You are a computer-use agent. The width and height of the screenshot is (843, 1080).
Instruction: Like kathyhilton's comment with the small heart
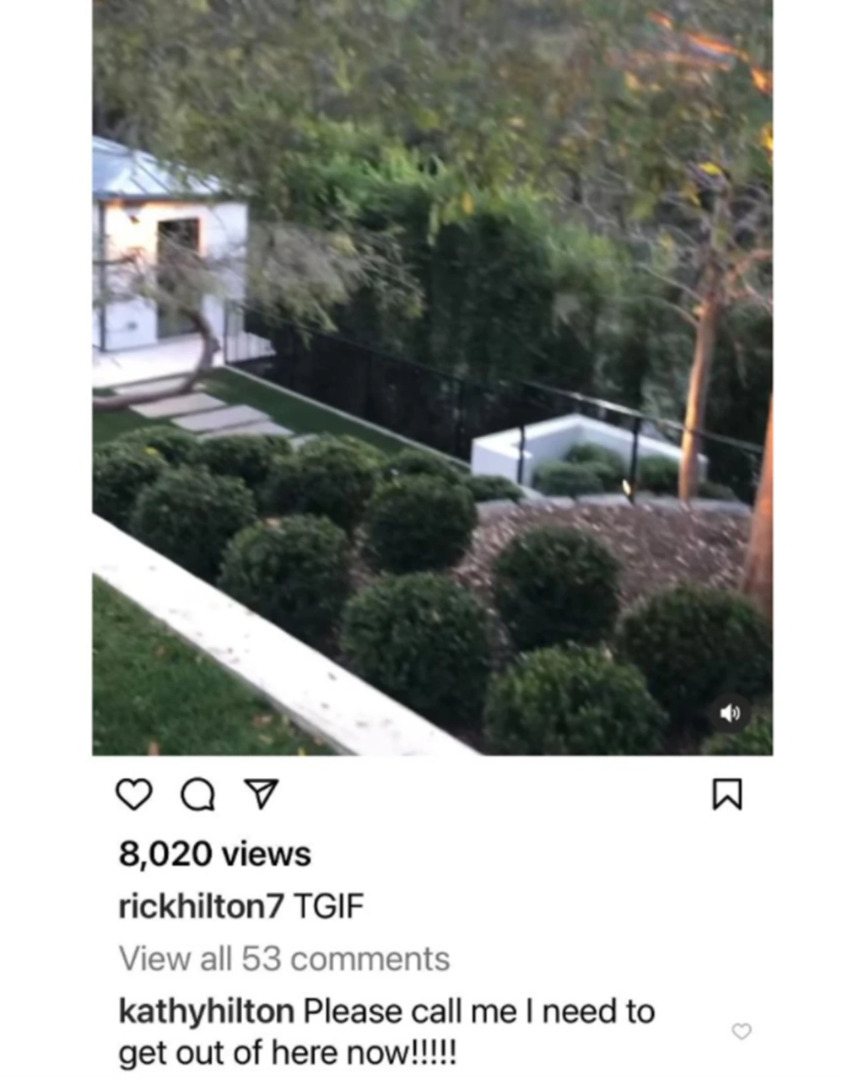point(741,1031)
